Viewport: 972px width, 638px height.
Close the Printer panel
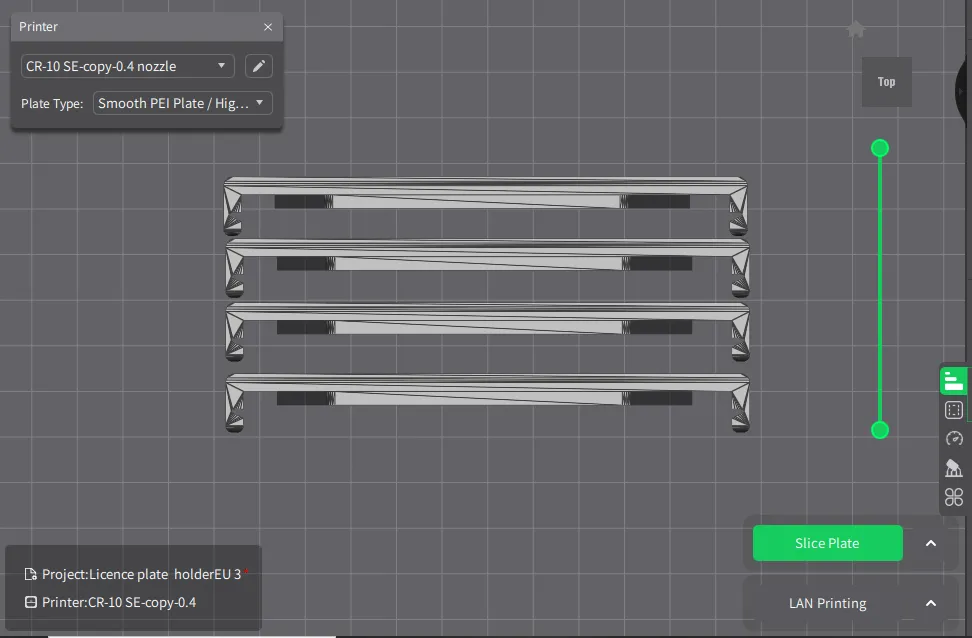pos(268,27)
